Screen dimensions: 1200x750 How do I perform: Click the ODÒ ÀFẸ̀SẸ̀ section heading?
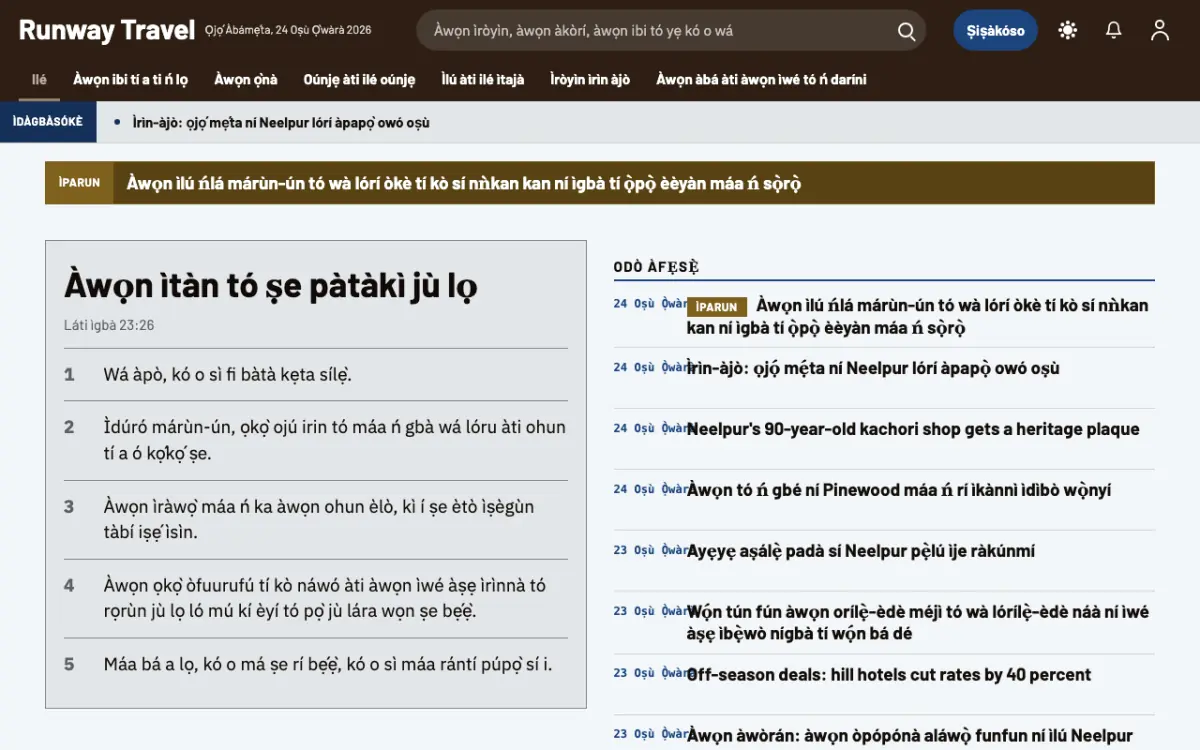tap(656, 267)
